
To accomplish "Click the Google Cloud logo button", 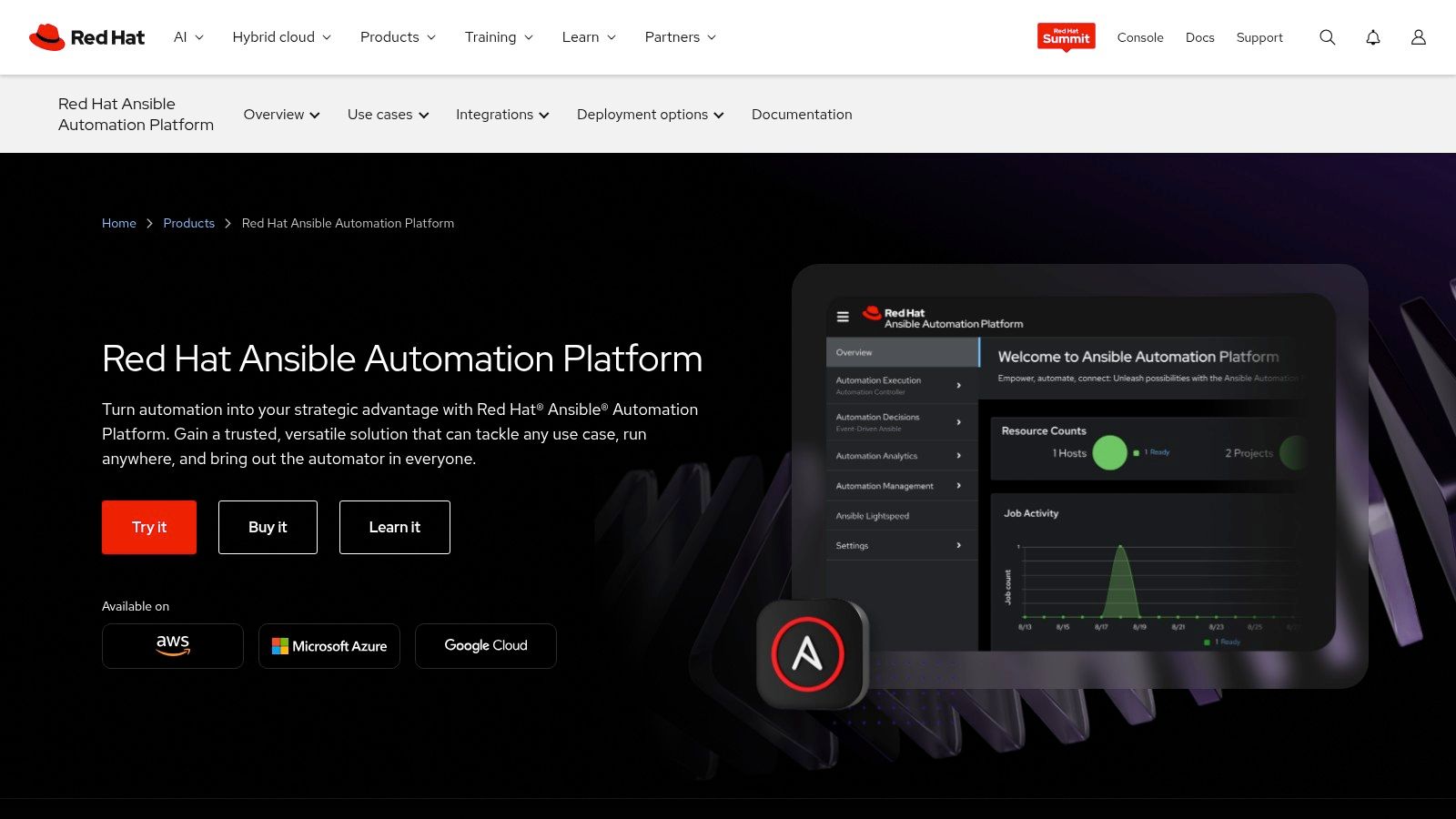I will [x=486, y=646].
